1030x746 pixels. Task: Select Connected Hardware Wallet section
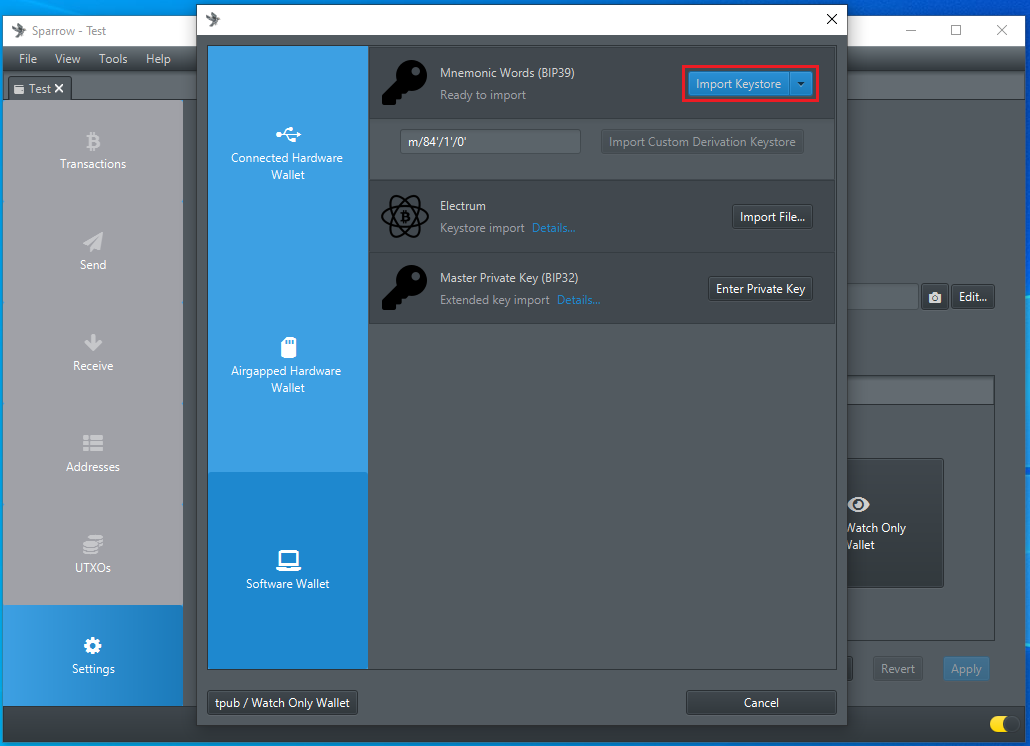[288, 152]
